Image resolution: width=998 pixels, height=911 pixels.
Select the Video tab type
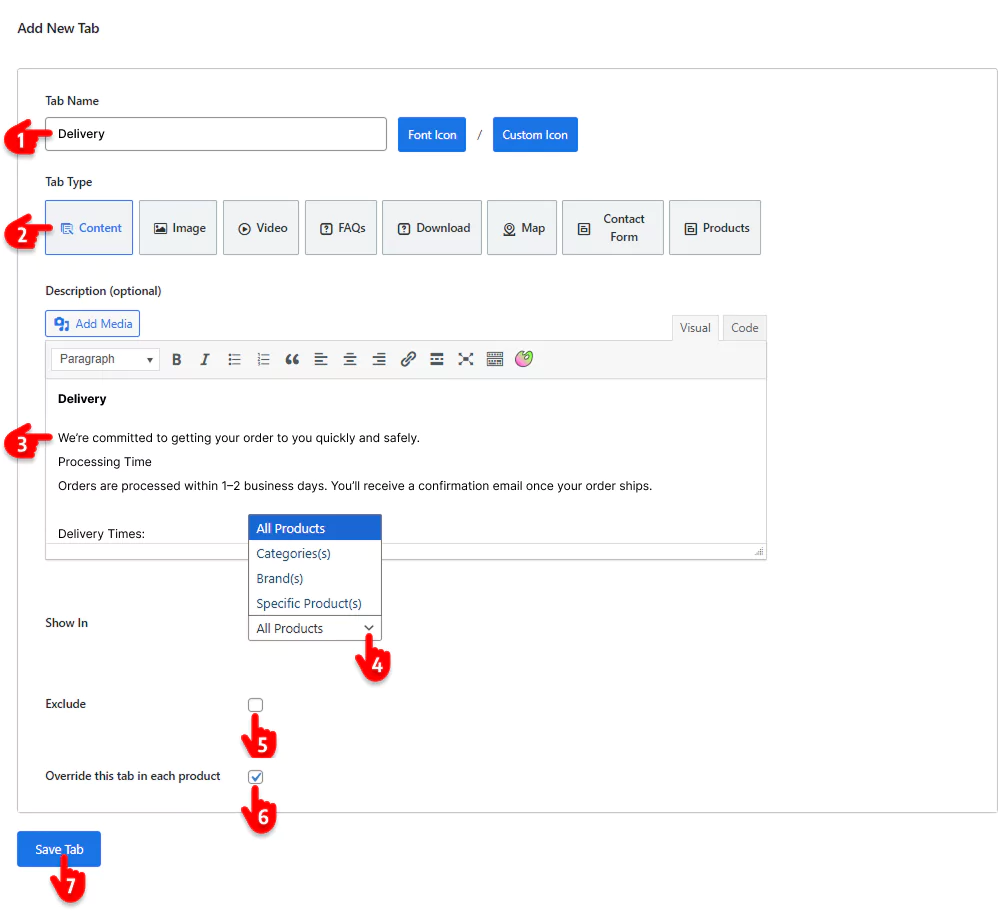261,228
